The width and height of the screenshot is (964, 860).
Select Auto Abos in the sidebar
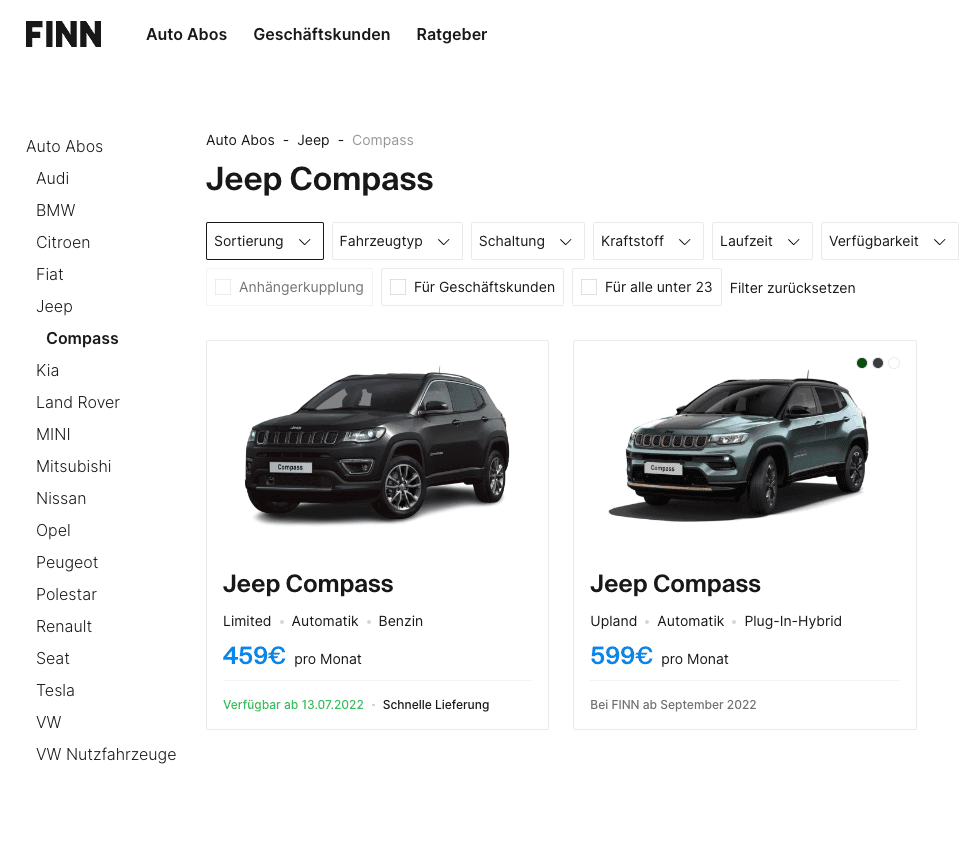tap(65, 146)
